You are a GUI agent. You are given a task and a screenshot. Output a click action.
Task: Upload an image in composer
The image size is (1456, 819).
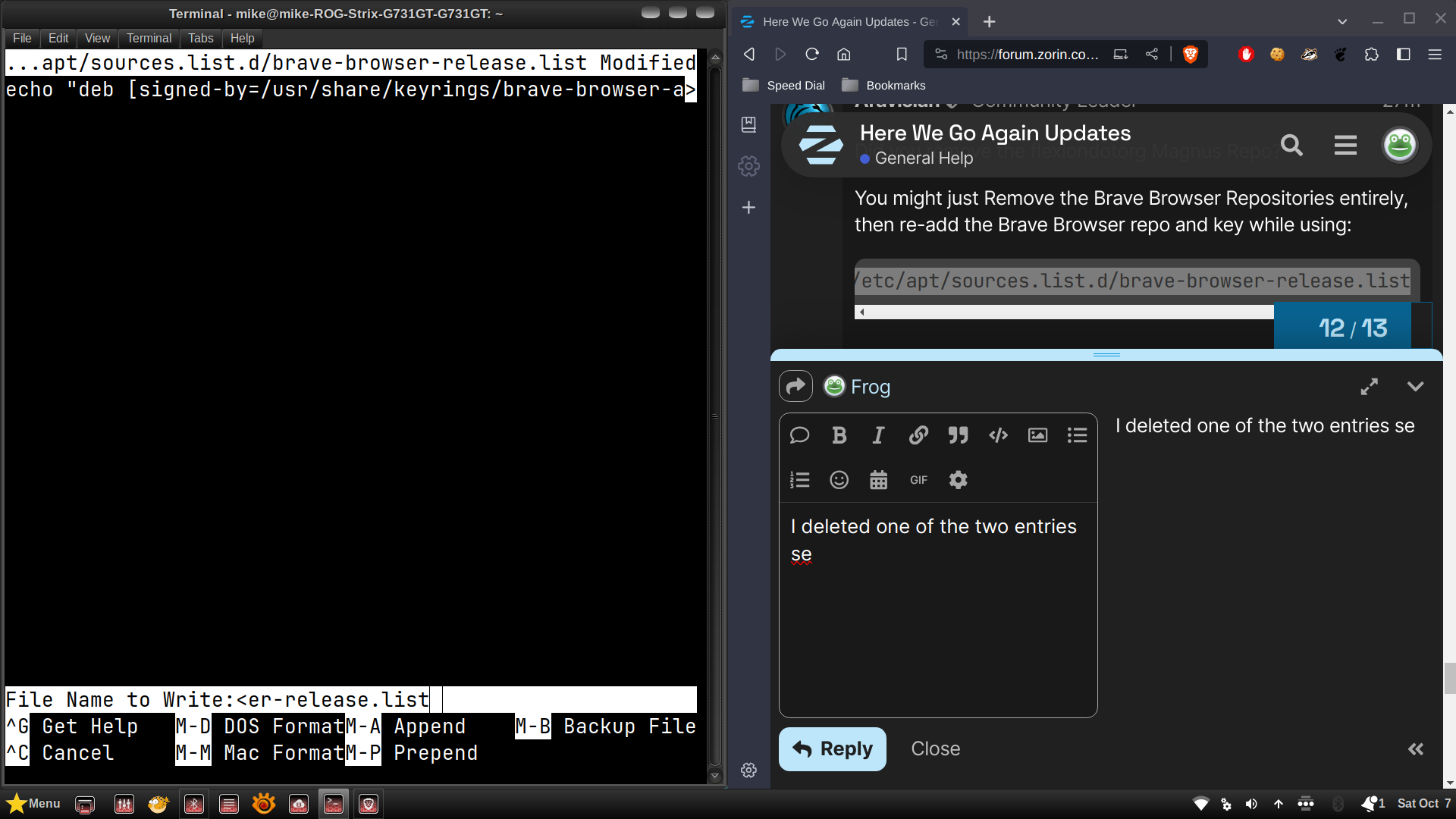pyautogui.click(x=1037, y=435)
